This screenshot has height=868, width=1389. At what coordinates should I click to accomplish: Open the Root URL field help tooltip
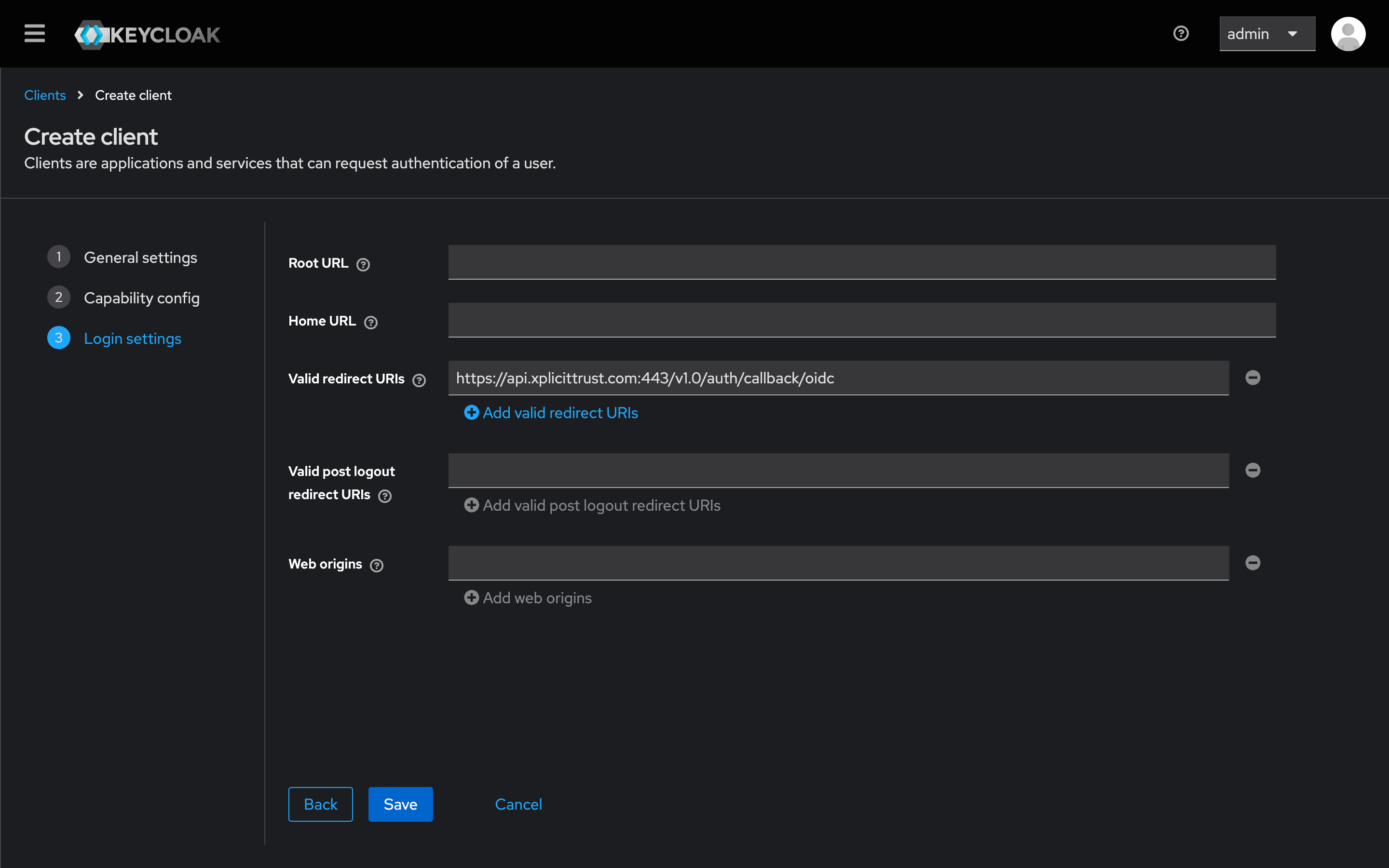click(x=363, y=265)
